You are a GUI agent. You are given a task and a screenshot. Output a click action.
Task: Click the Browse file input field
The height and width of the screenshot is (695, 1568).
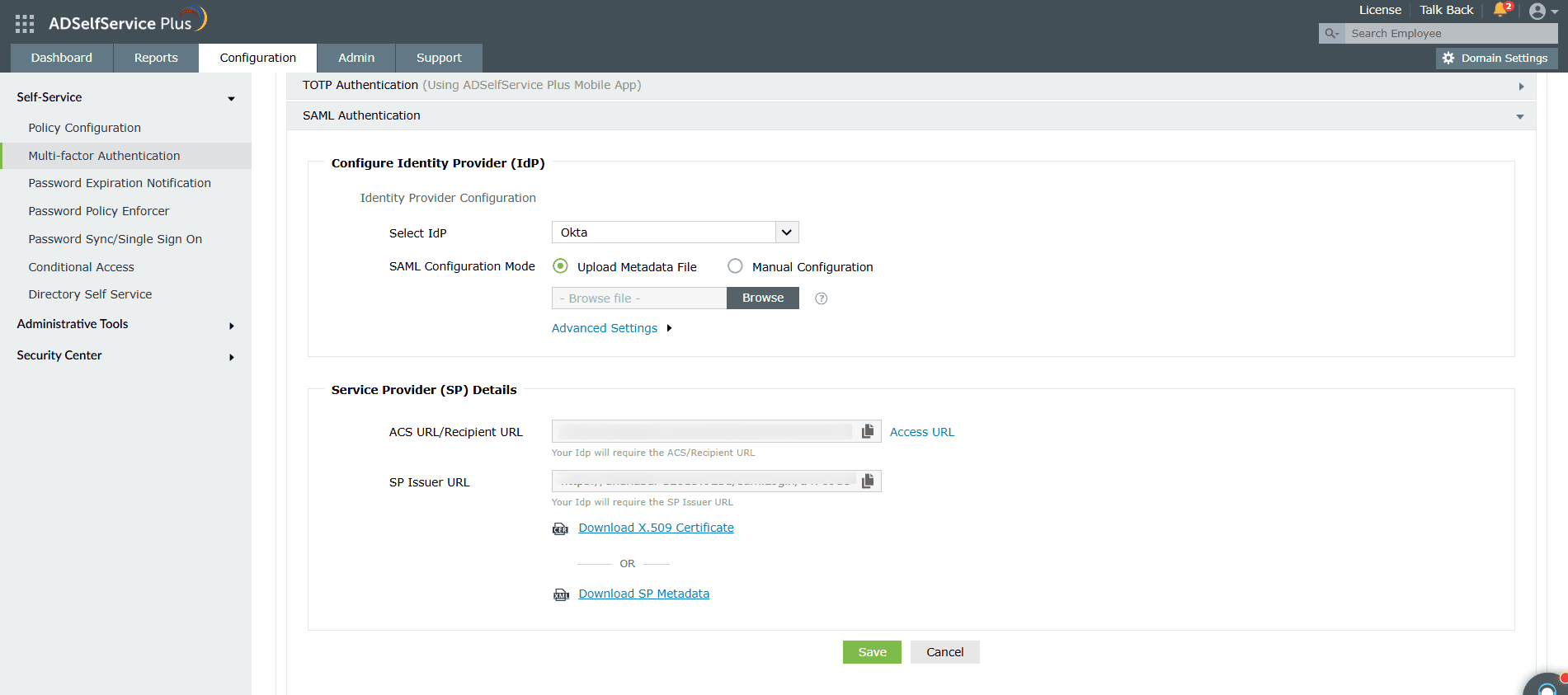639,298
